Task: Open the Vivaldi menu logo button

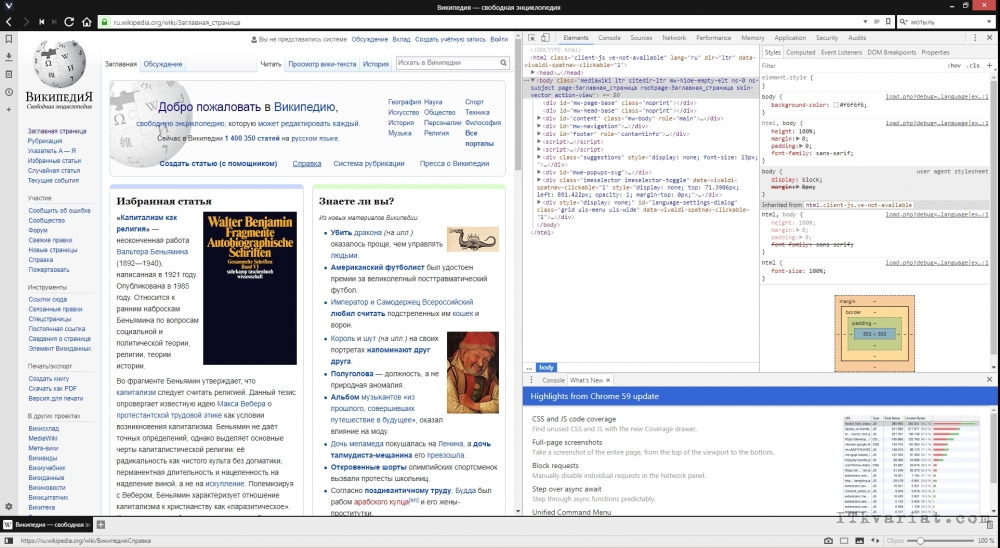Action: click(8, 6)
